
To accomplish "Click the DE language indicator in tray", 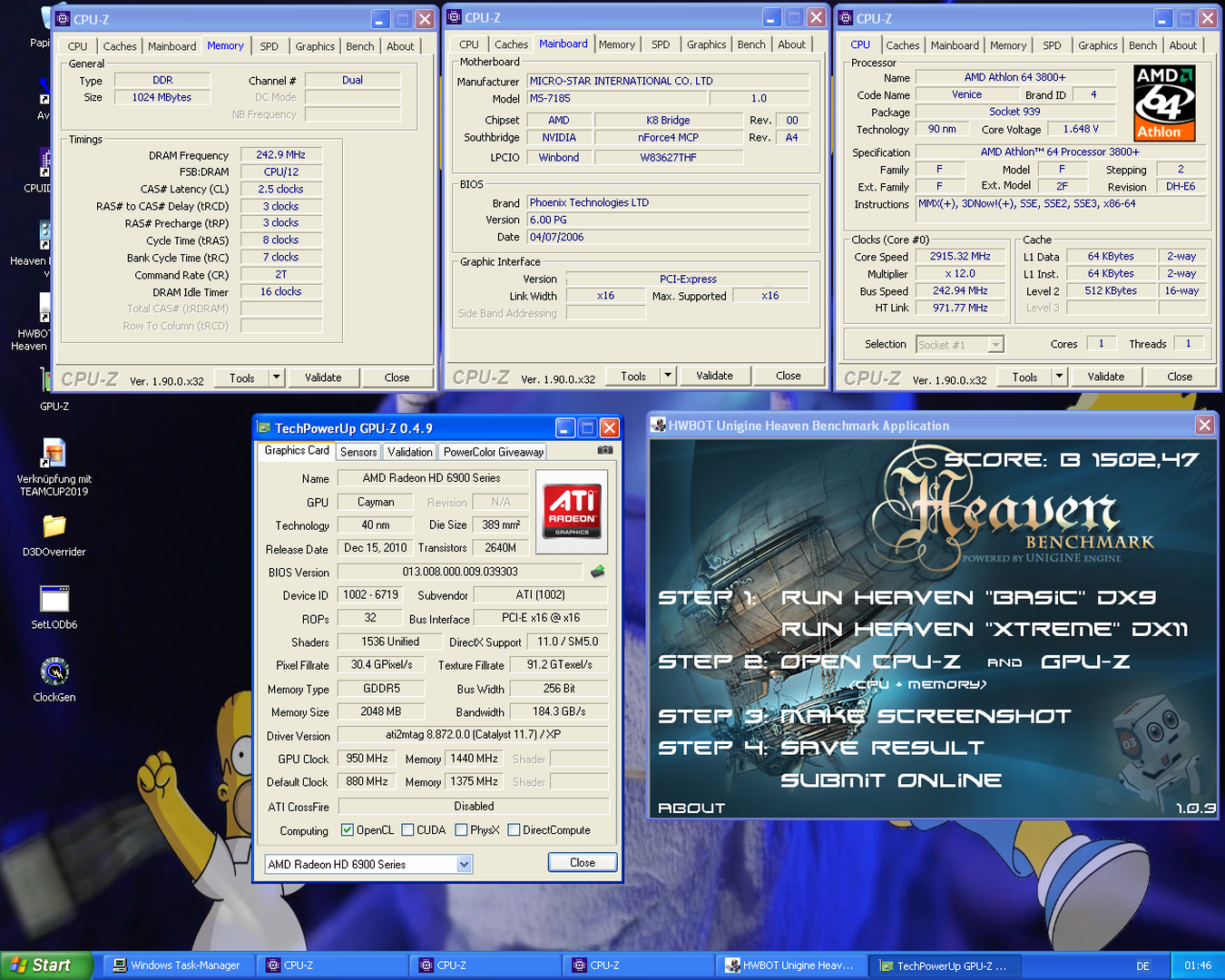I will point(1142,966).
